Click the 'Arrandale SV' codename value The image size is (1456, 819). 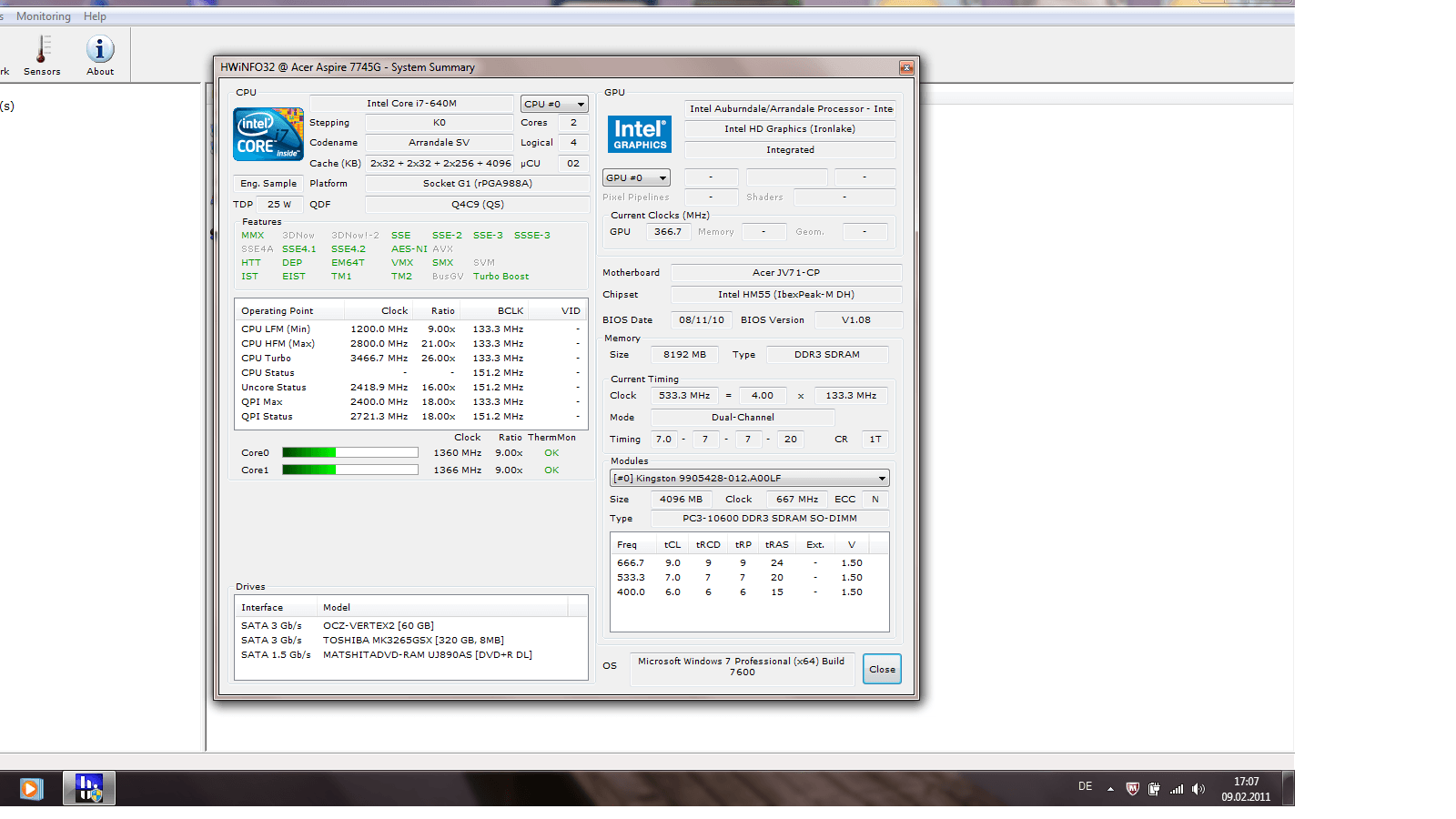click(x=439, y=143)
